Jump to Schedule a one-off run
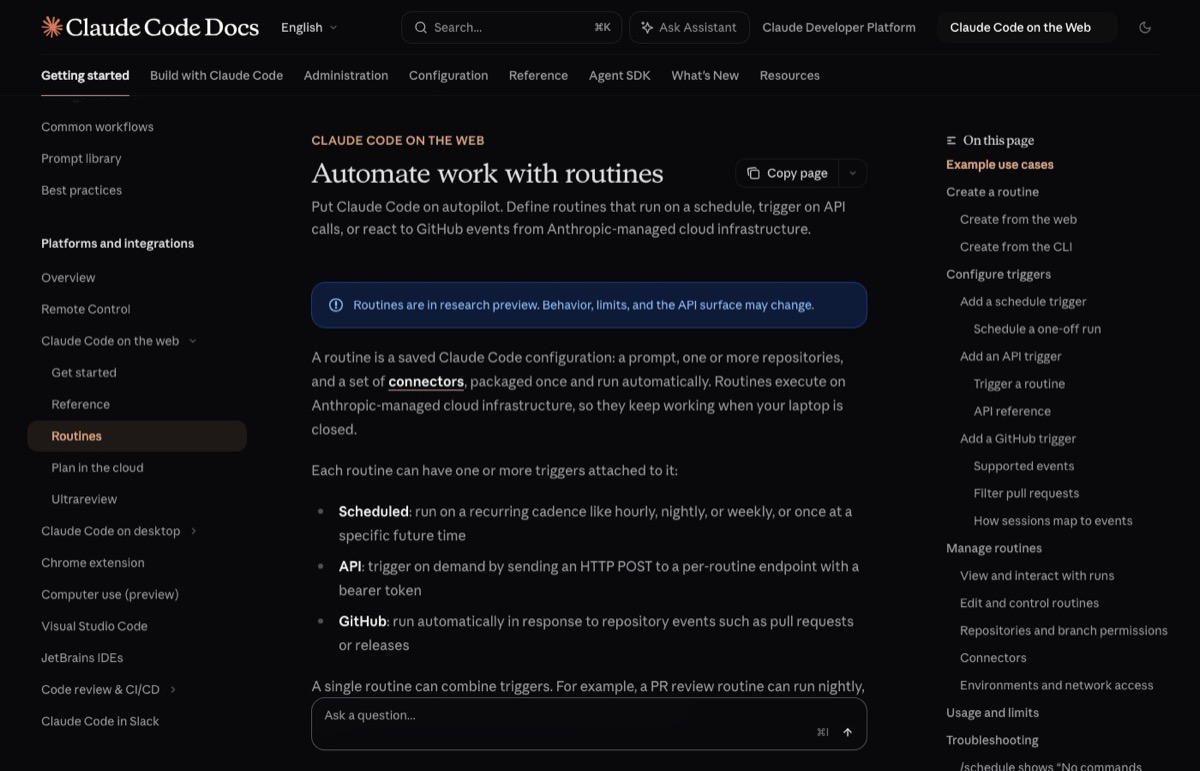 1037,329
